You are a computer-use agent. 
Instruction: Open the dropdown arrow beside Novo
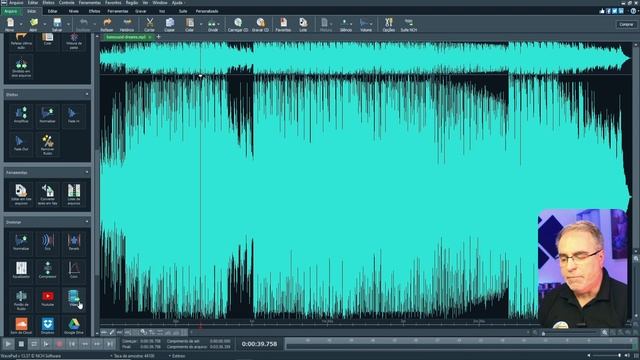tap(21, 24)
